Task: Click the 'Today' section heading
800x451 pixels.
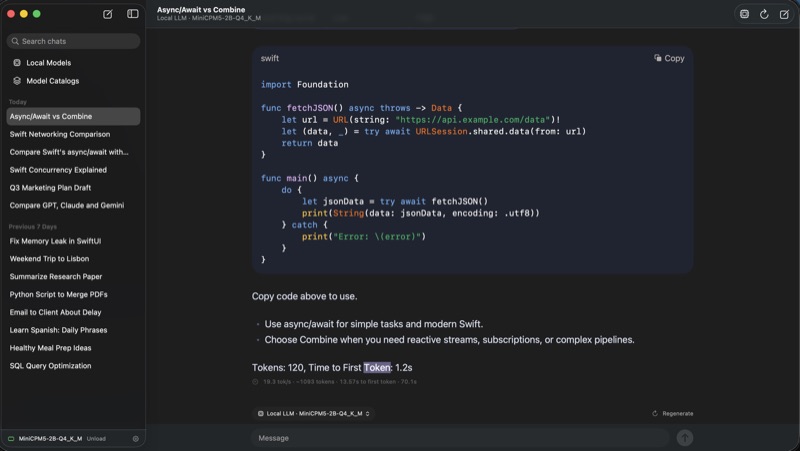Action: [x=18, y=102]
